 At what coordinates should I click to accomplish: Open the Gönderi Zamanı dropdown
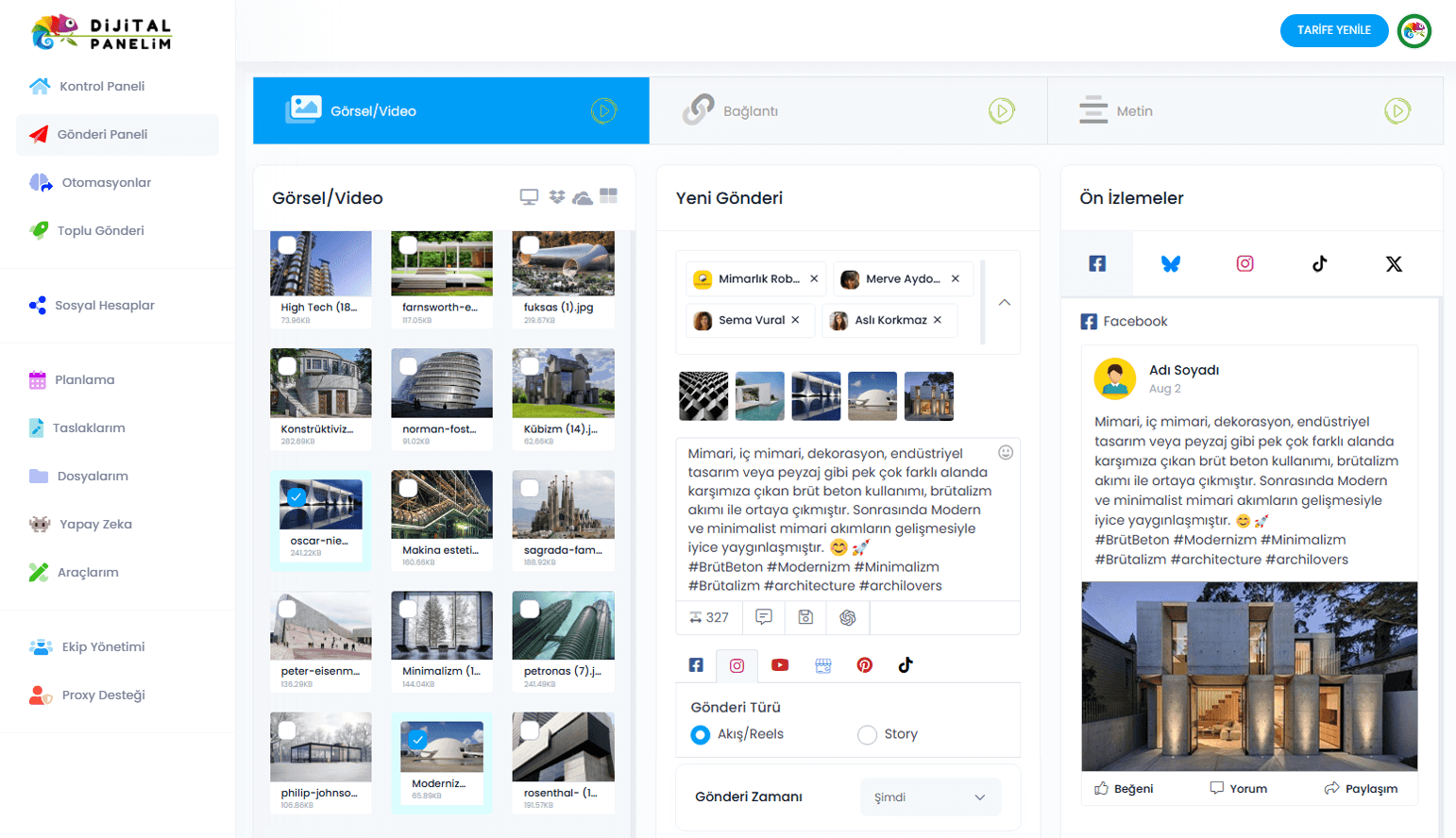929,797
